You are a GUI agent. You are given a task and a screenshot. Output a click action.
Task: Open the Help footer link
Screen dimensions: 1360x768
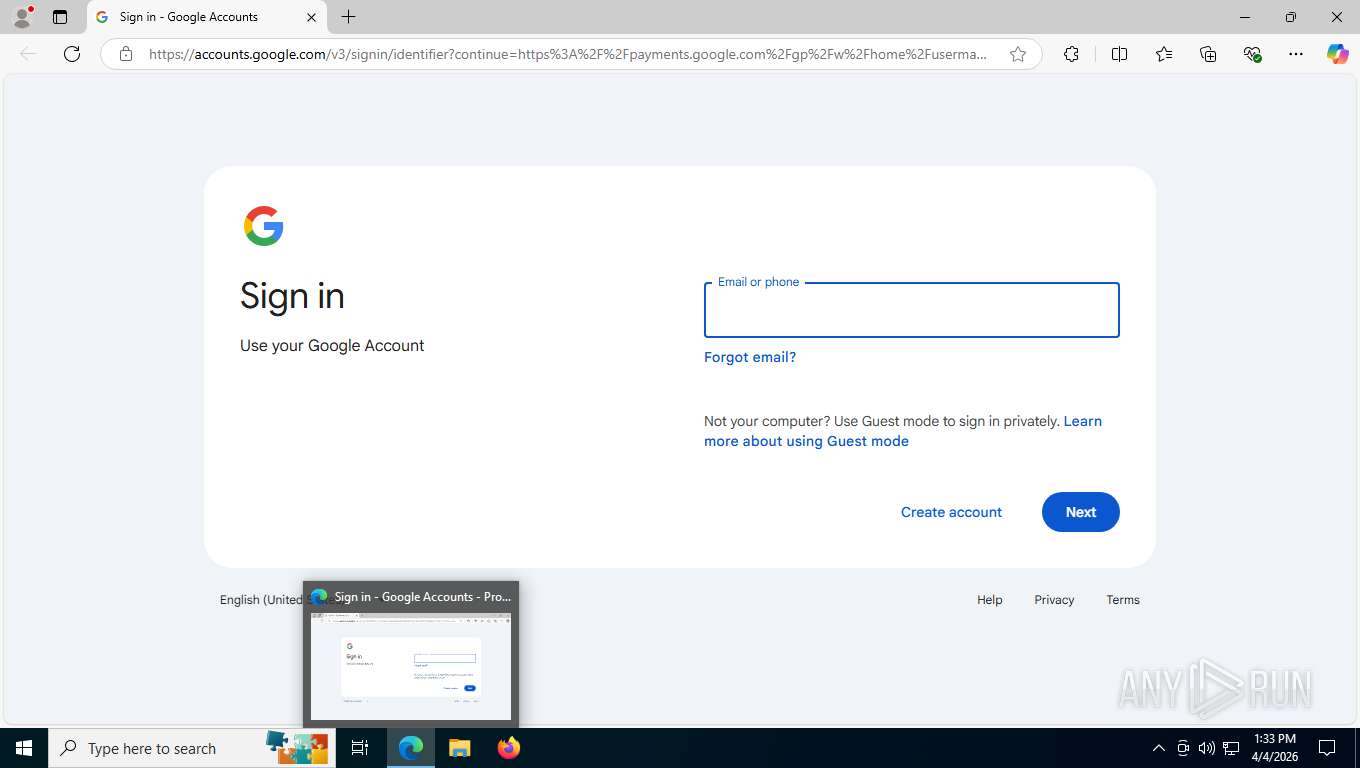pyautogui.click(x=990, y=600)
